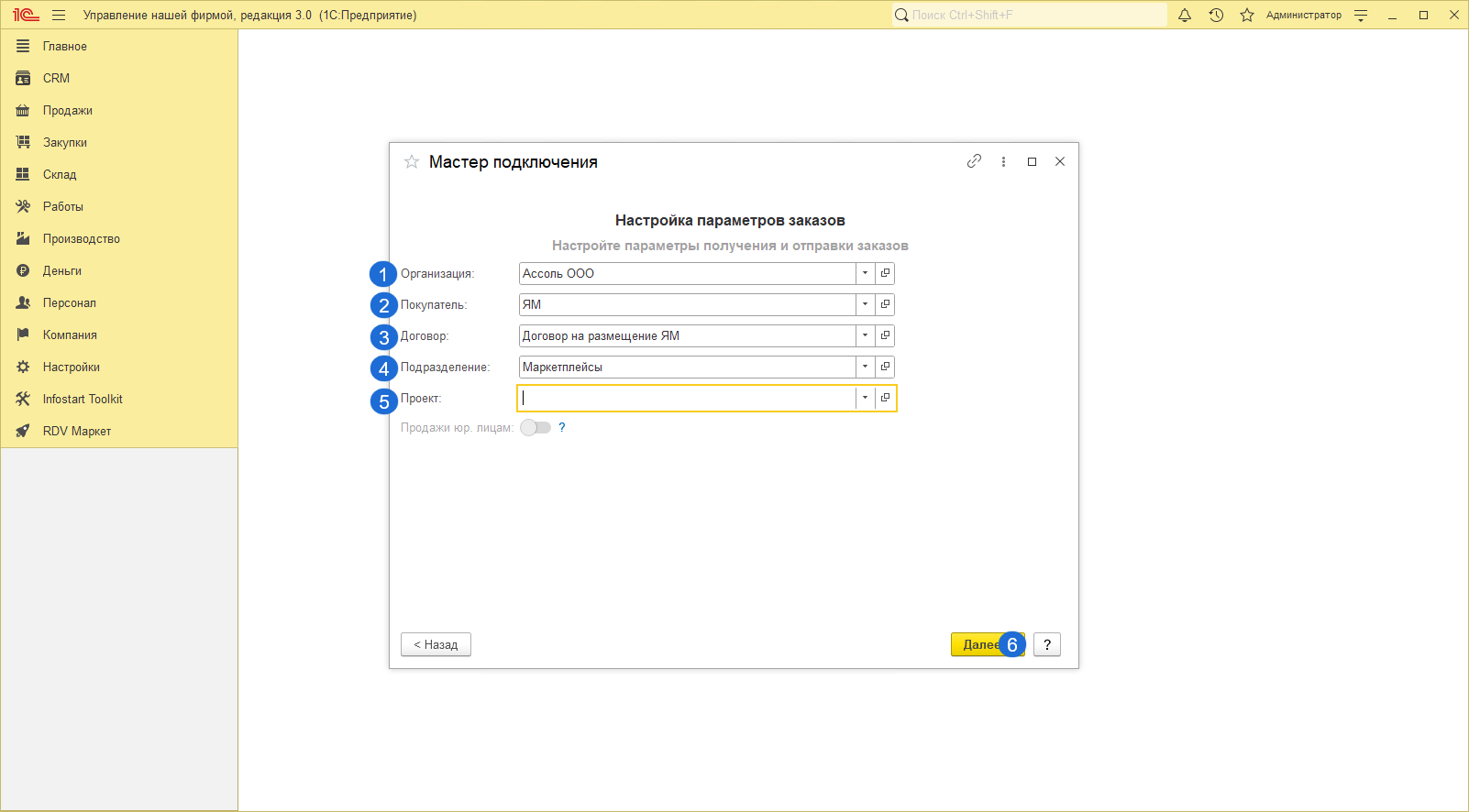The width and height of the screenshot is (1469, 812).
Task: Click the heading Настройка параметров заказов
Action: pyautogui.click(x=730, y=220)
